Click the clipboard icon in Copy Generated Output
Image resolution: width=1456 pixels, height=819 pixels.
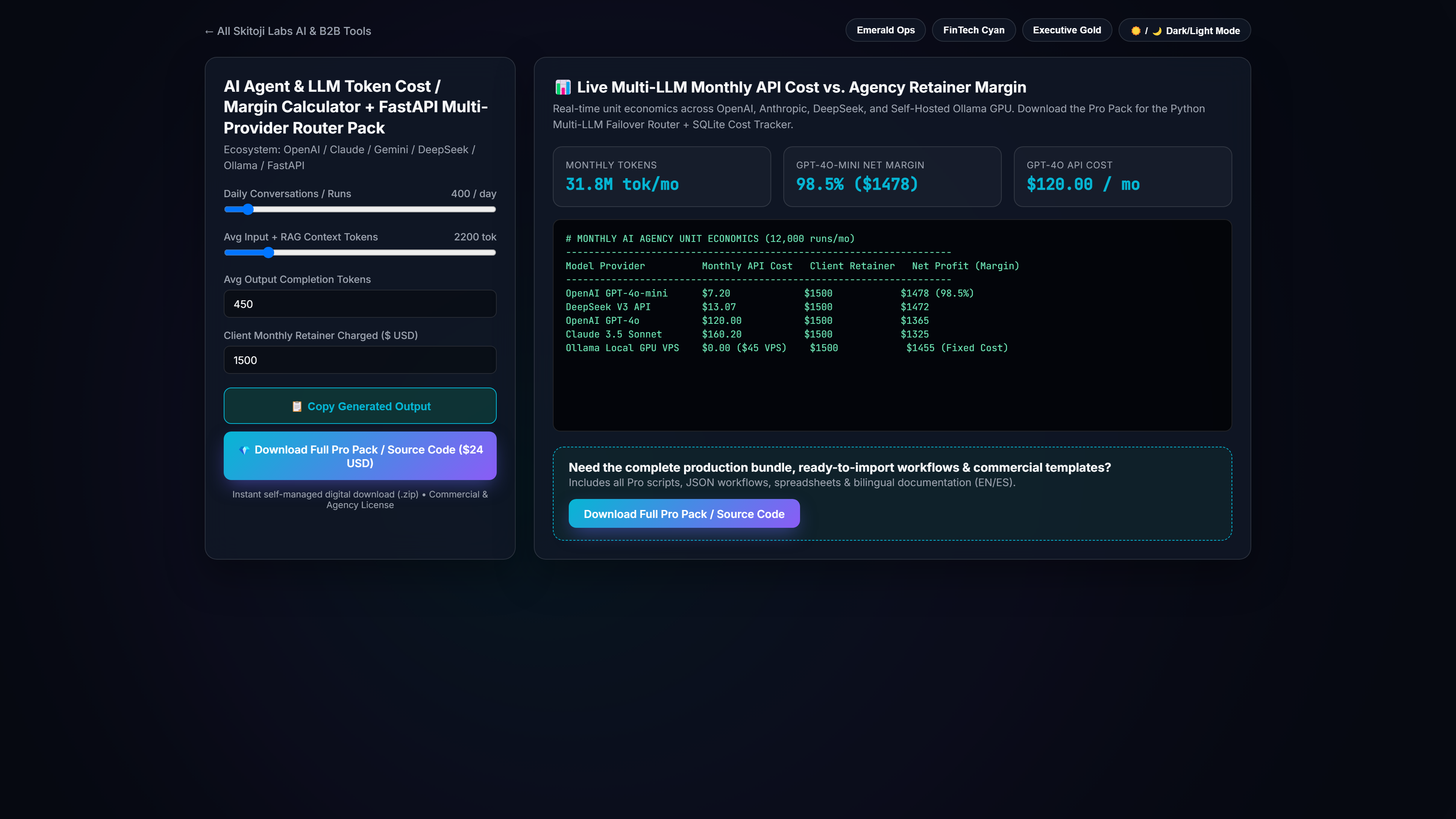(x=297, y=406)
